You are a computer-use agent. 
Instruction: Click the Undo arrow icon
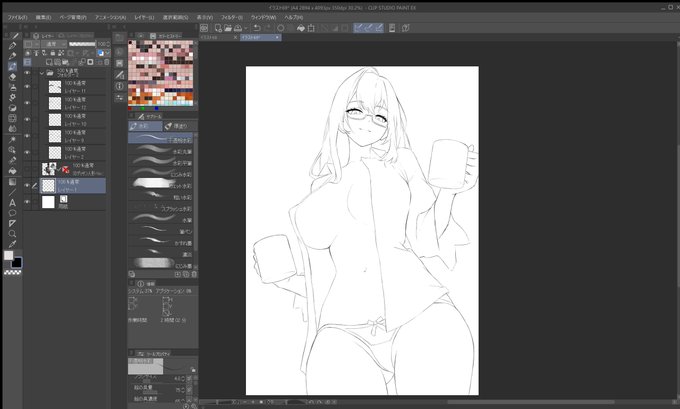coord(257,28)
